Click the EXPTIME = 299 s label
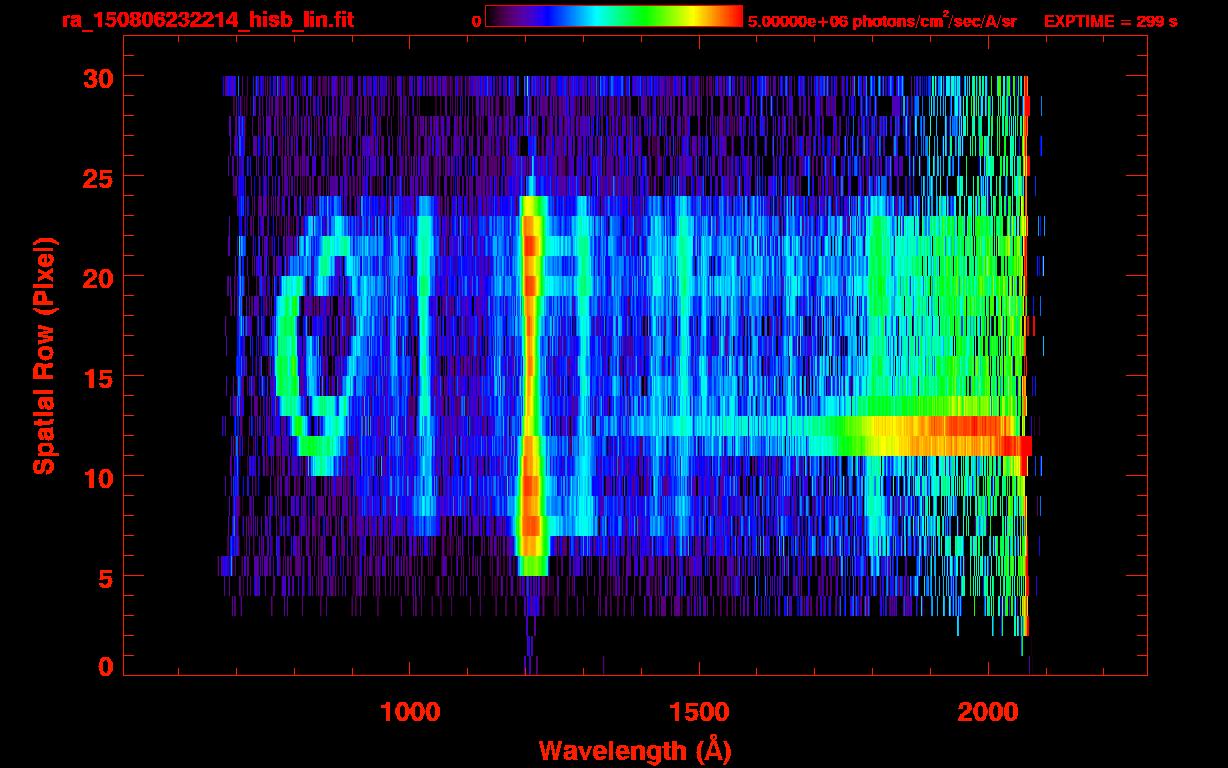 (x=1110, y=21)
